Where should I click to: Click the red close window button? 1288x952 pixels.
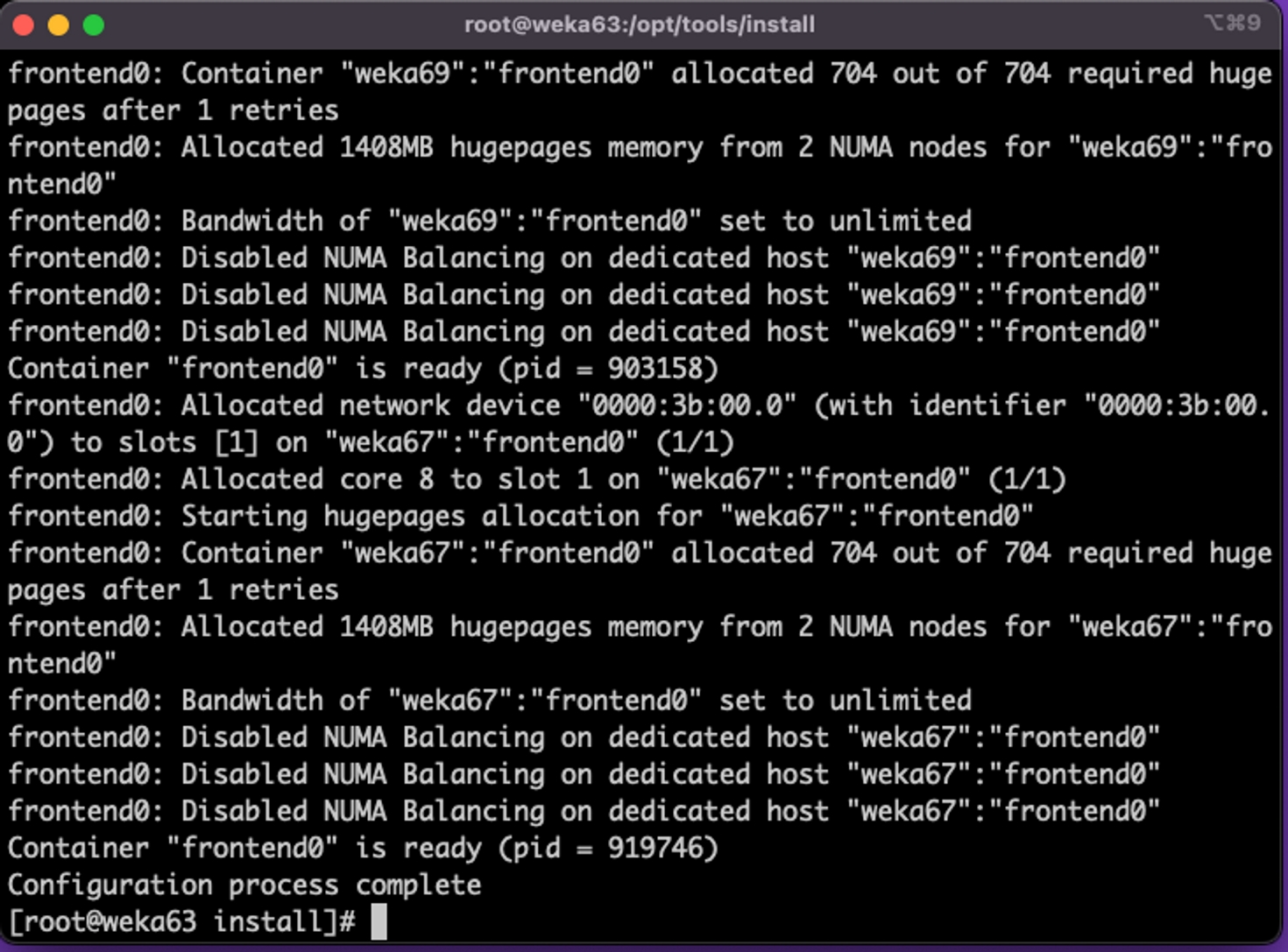tap(24, 25)
